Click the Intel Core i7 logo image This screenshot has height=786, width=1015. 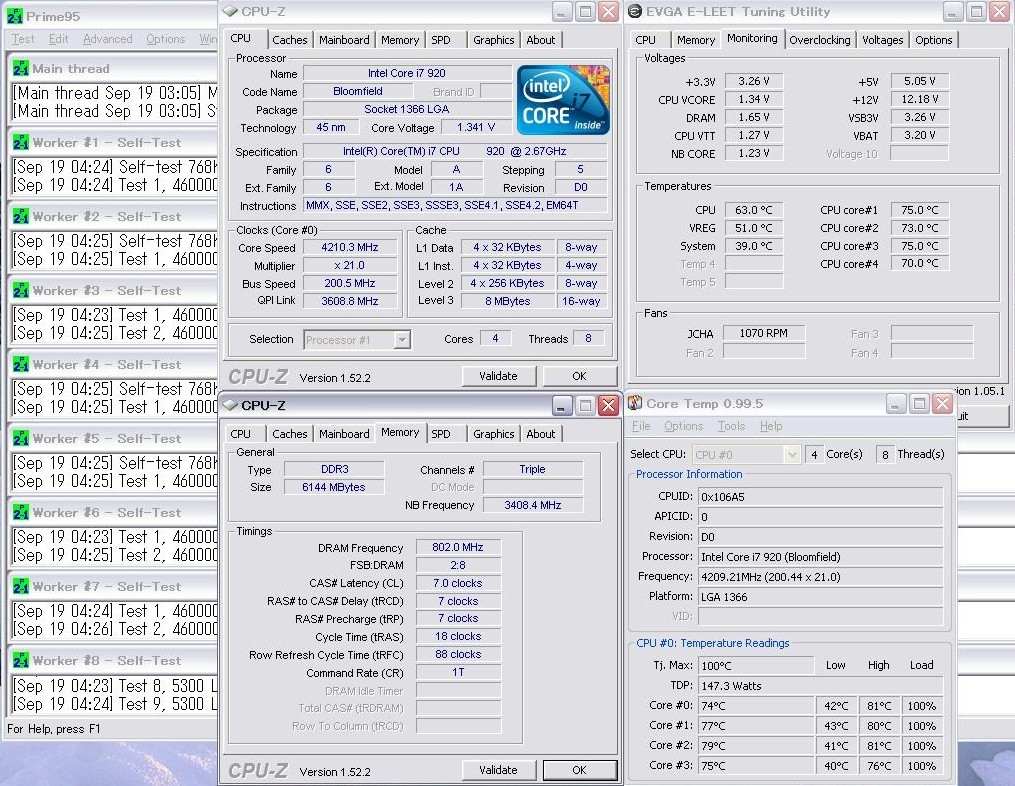(563, 101)
